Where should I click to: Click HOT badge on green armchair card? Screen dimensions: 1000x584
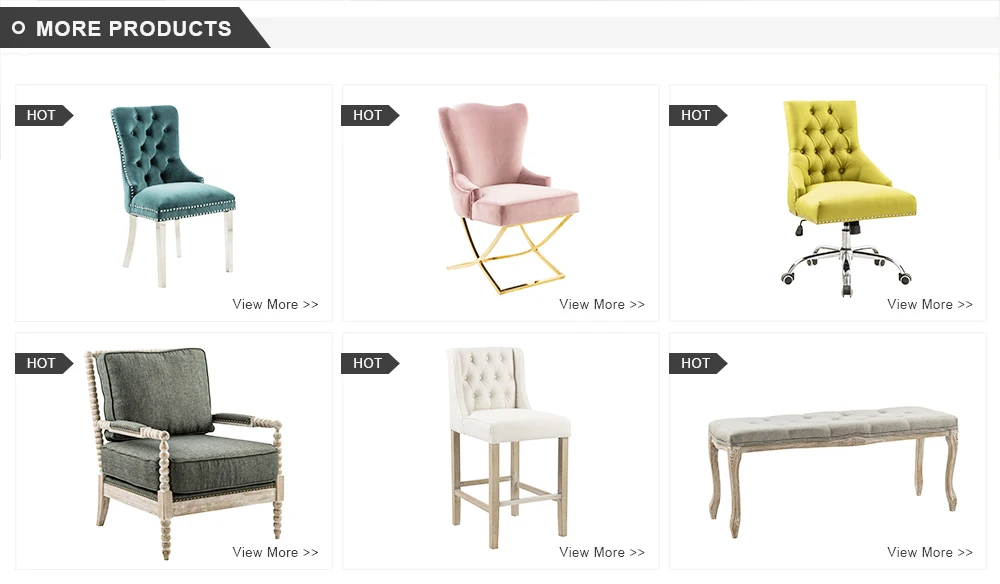(x=44, y=363)
